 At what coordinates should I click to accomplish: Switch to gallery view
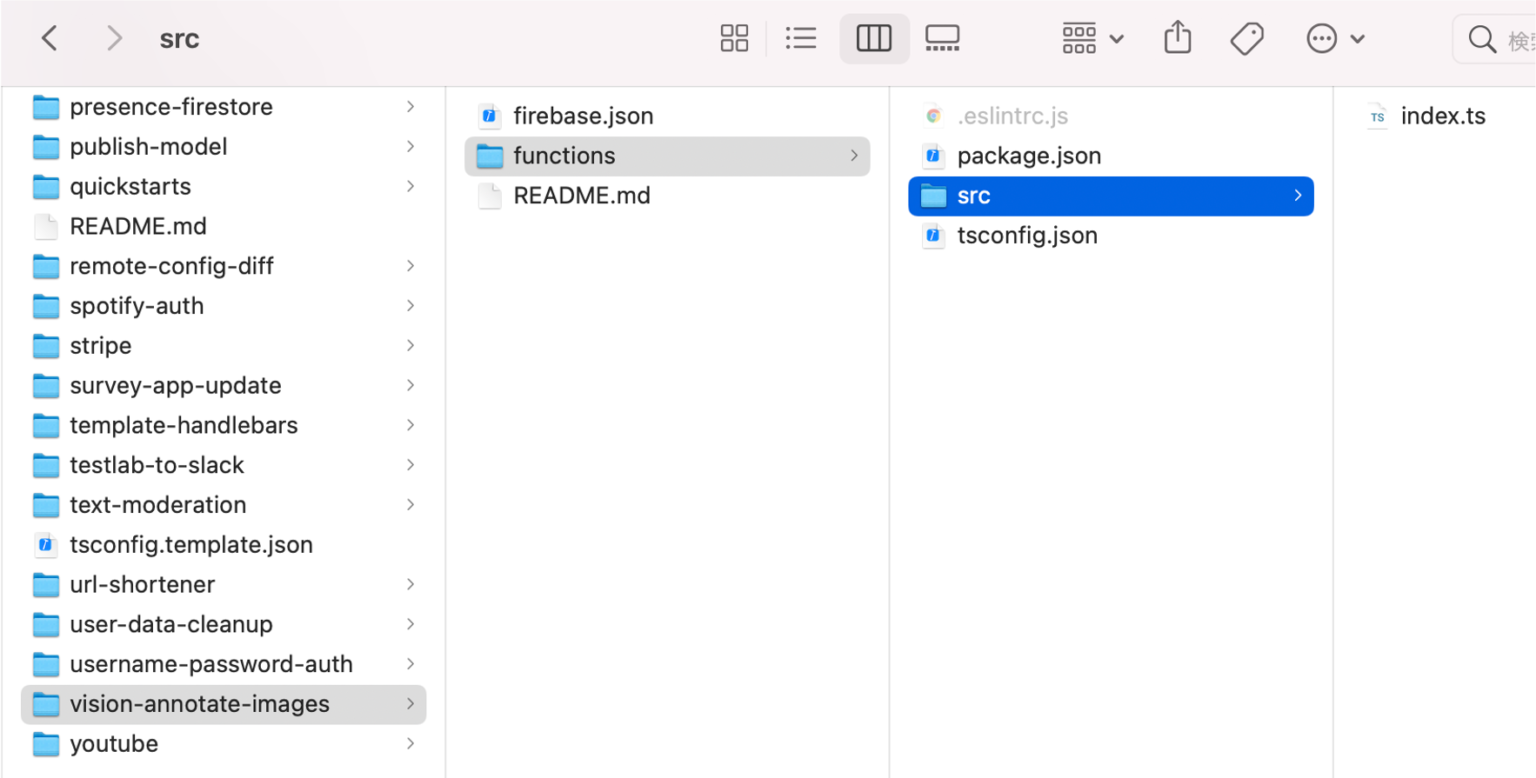[941, 38]
